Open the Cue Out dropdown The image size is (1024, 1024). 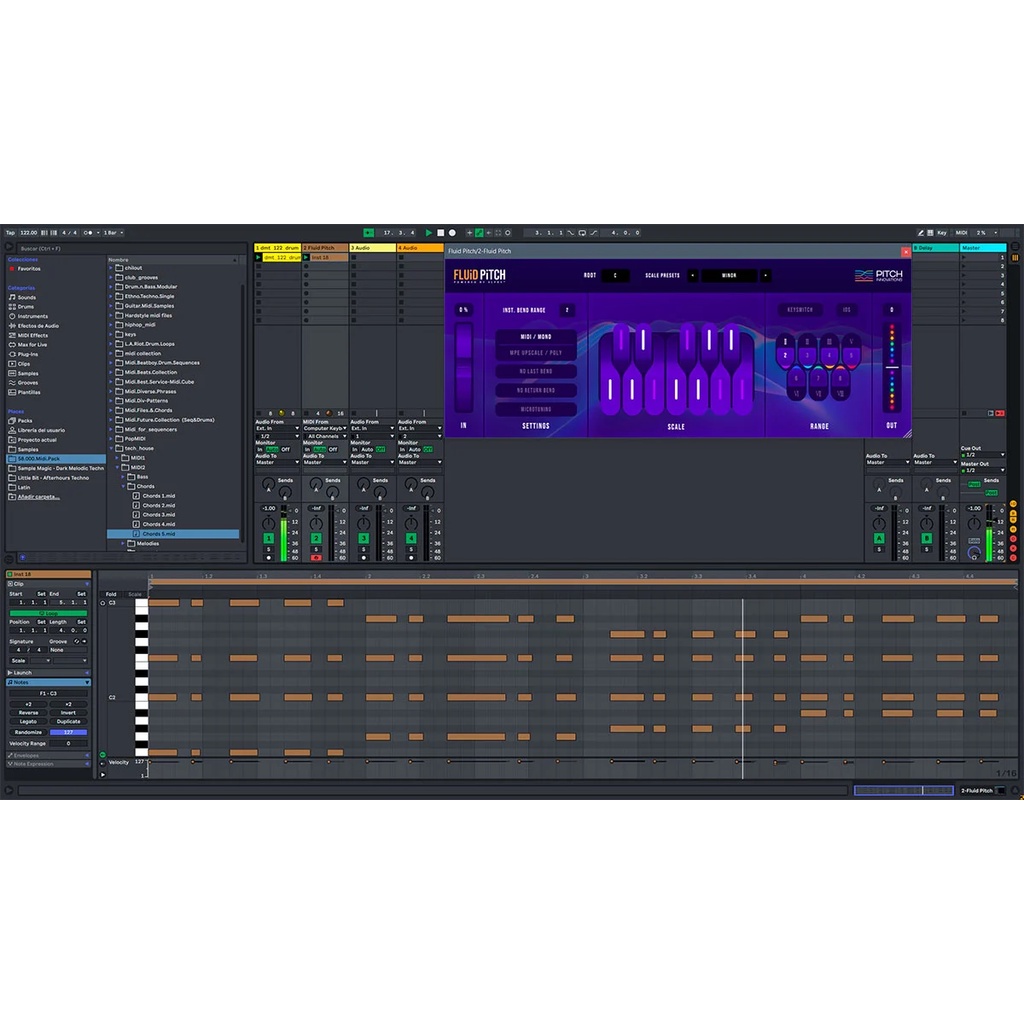tap(980, 455)
